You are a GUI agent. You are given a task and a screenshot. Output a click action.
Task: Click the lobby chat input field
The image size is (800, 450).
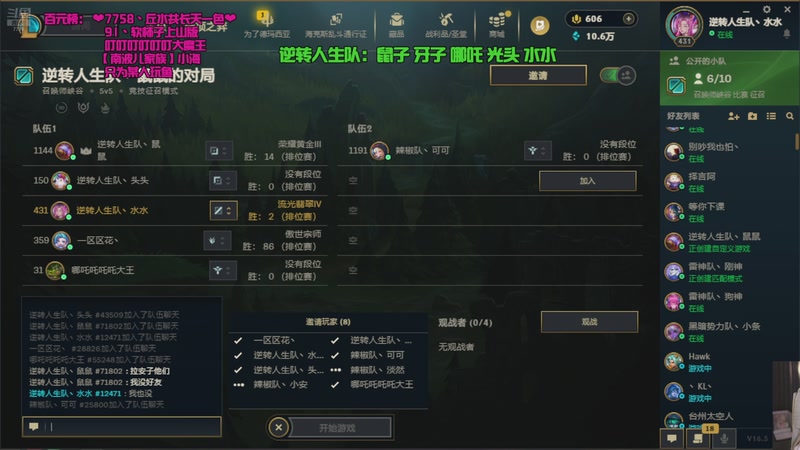(x=122, y=427)
